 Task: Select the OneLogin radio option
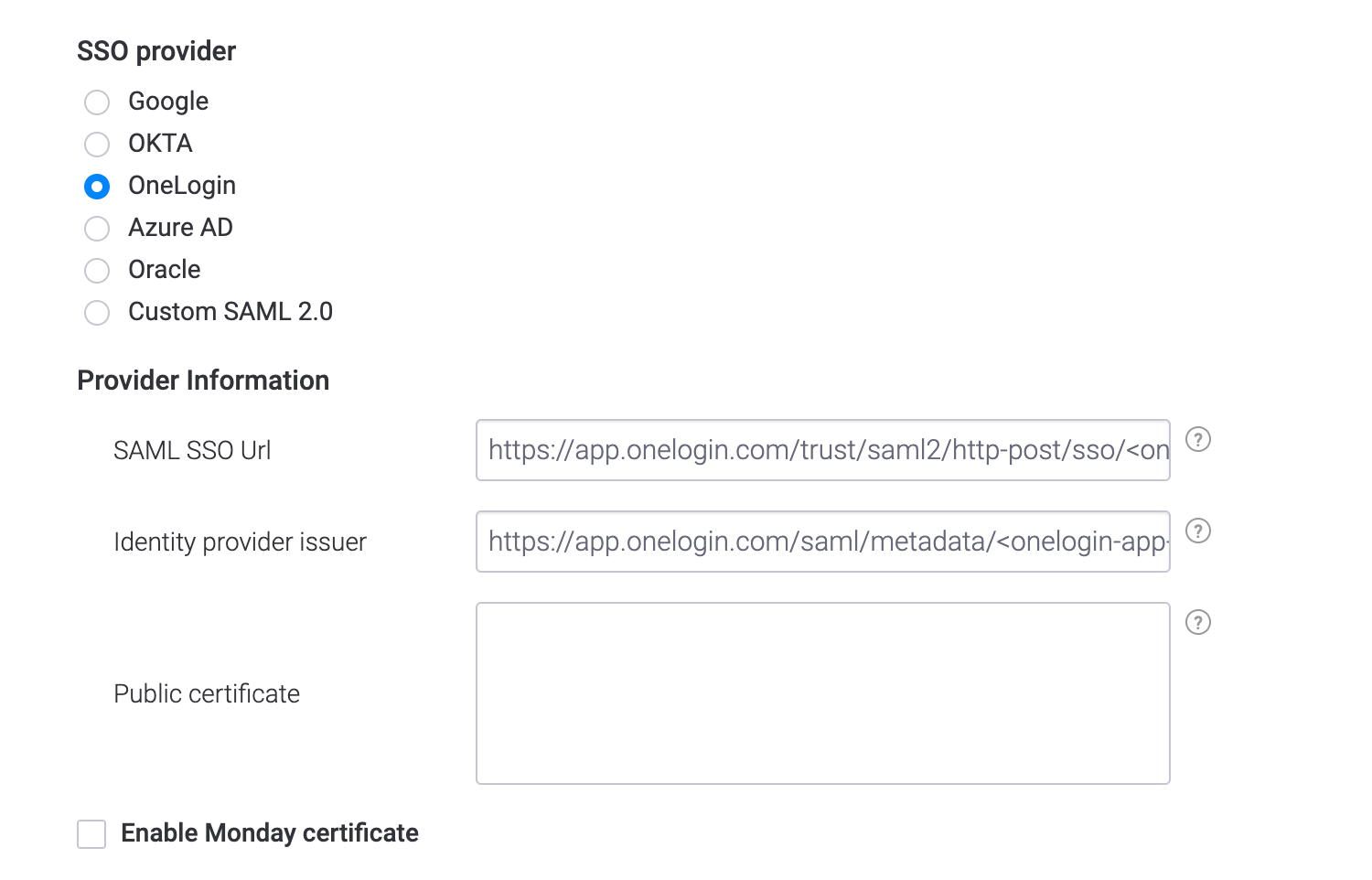[x=97, y=187]
